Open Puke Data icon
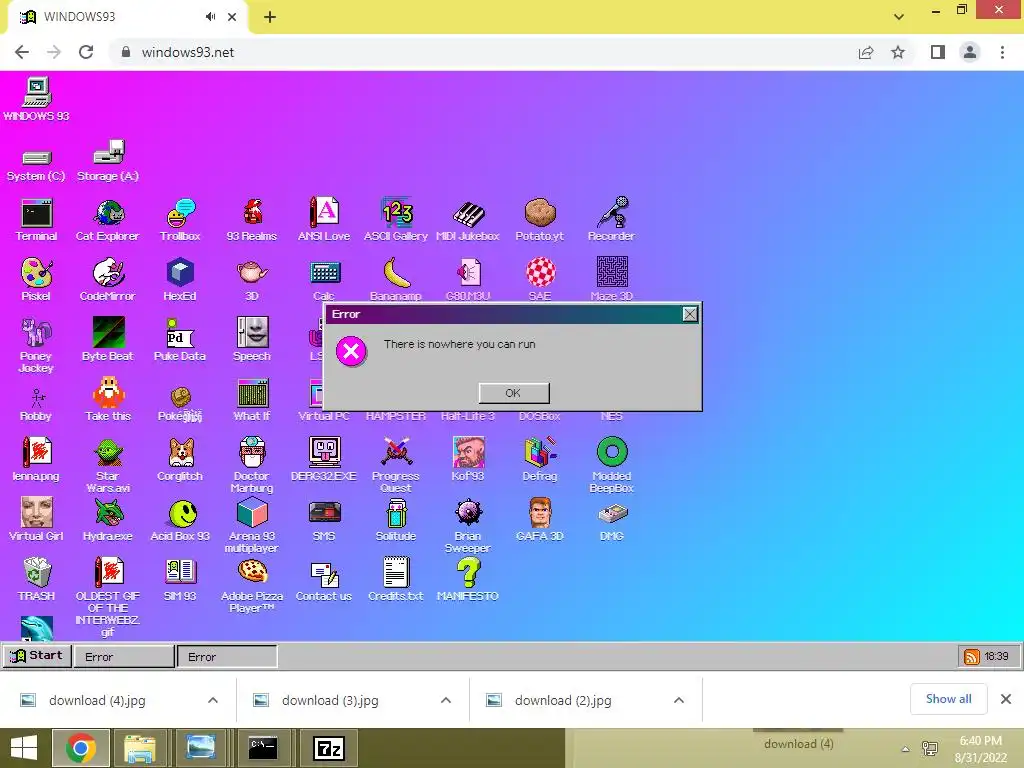The width and height of the screenshot is (1024, 768). pyautogui.click(x=180, y=340)
